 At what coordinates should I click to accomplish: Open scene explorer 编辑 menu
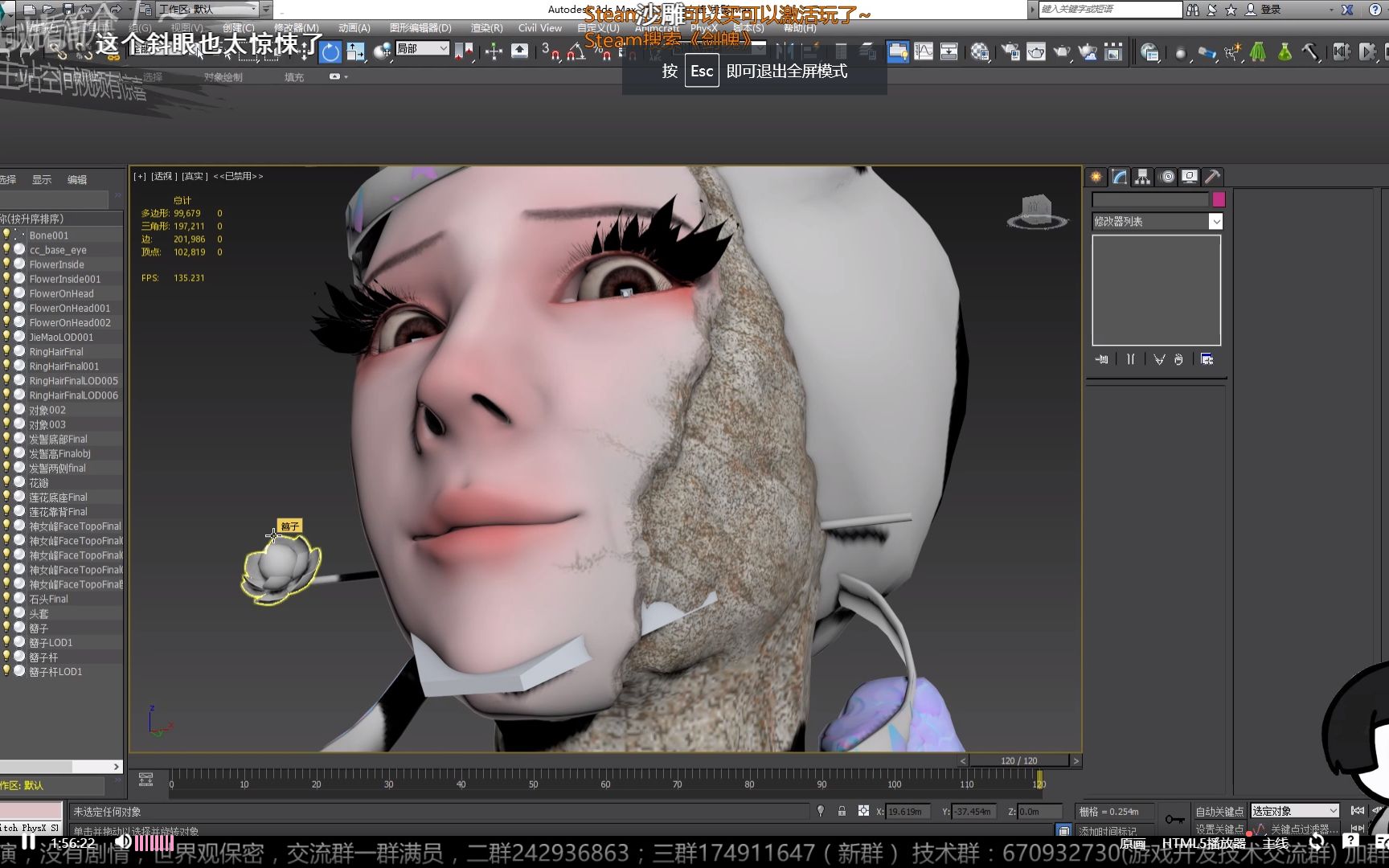pos(77,179)
